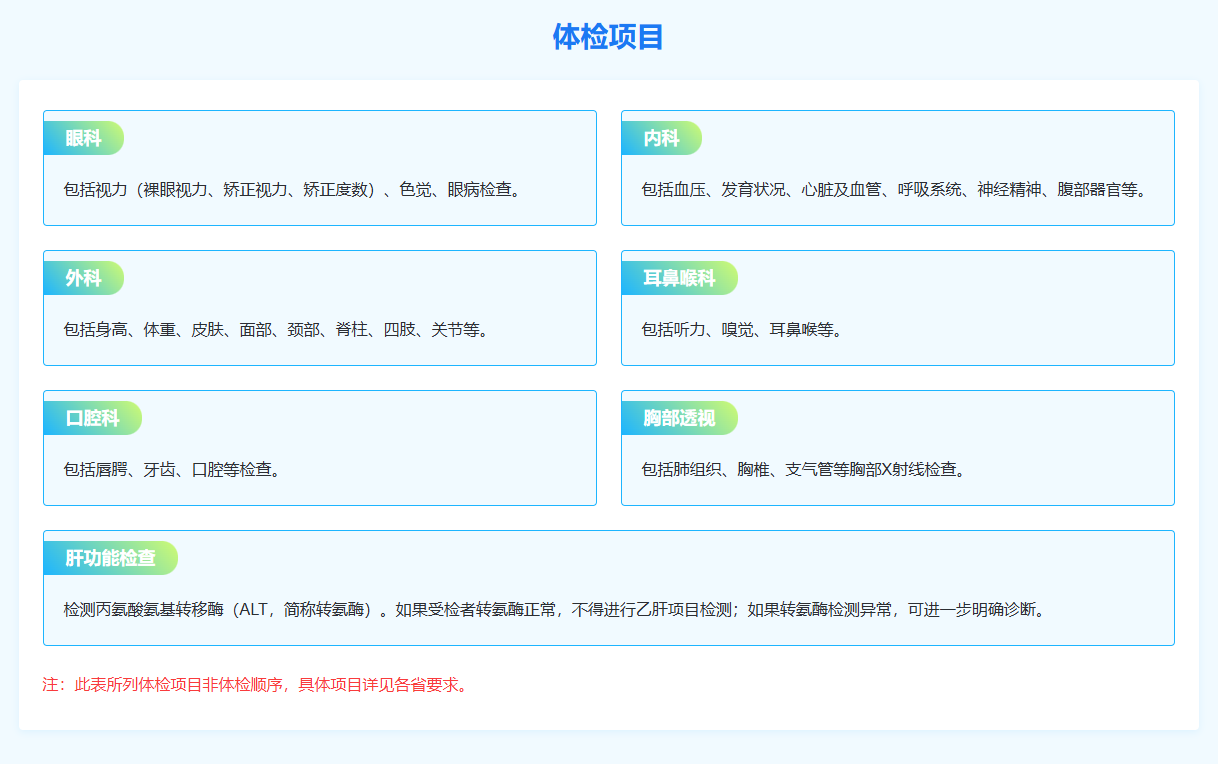This screenshot has height=764, width=1218.
Task: Select the 眼科 category badge
Action: 83,139
